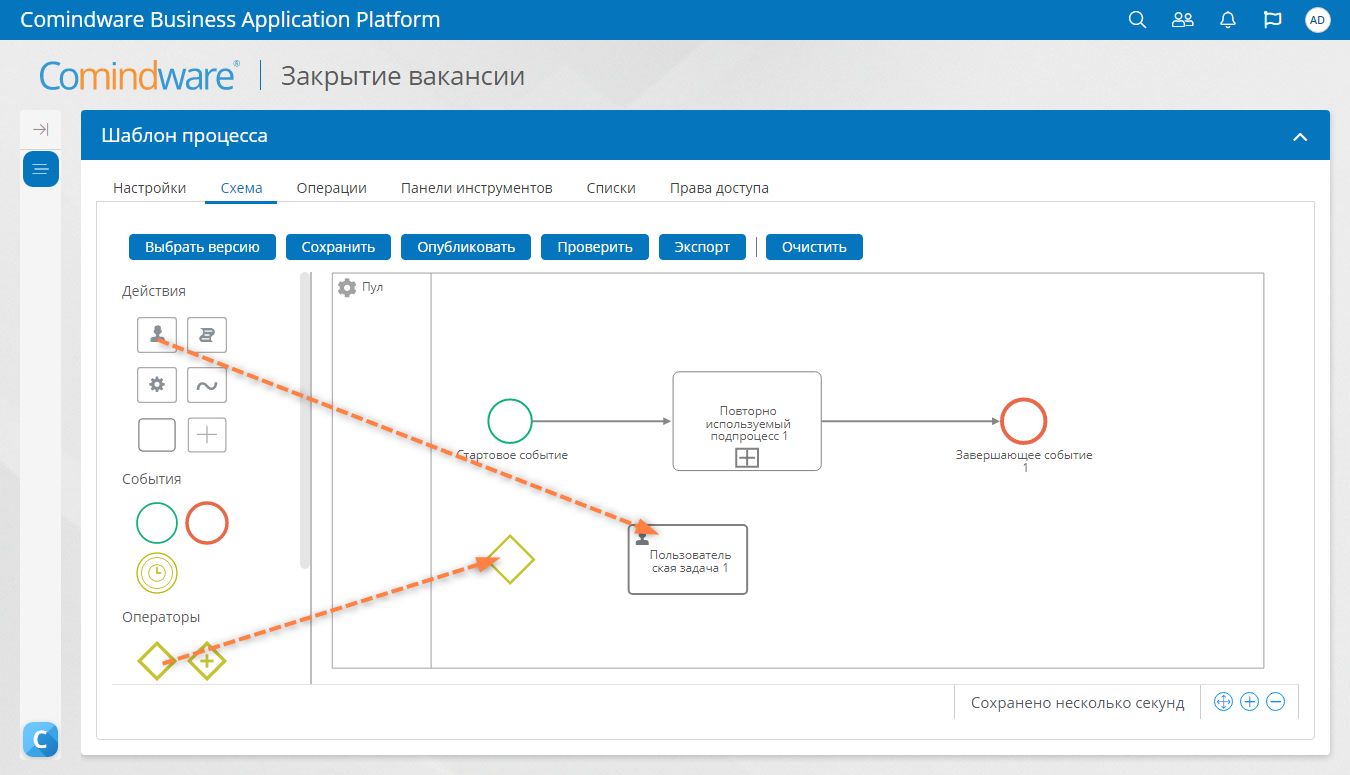Image resolution: width=1350 pixels, height=775 pixels.
Task: Click the Проверить button
Action: [595, 247]
